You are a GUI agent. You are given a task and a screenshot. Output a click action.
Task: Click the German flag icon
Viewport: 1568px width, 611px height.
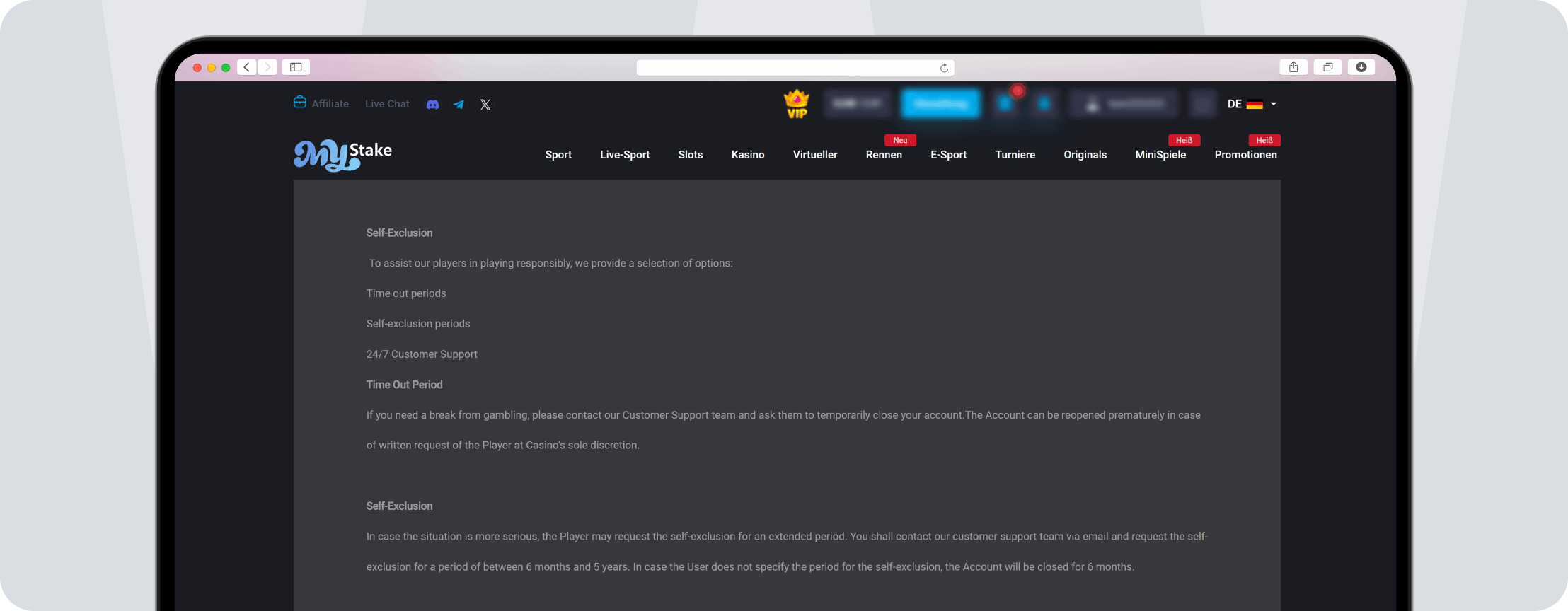click(x=1255, y=105)
